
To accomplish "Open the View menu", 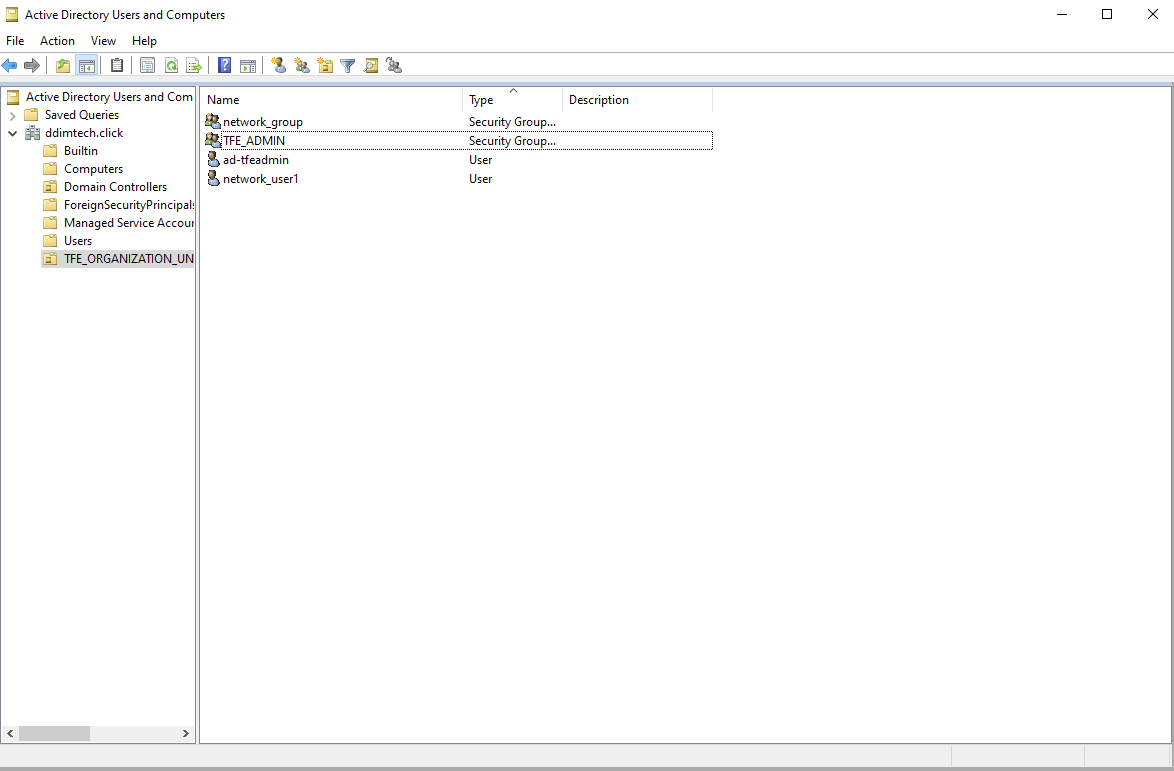I will [x=103, y=40].
